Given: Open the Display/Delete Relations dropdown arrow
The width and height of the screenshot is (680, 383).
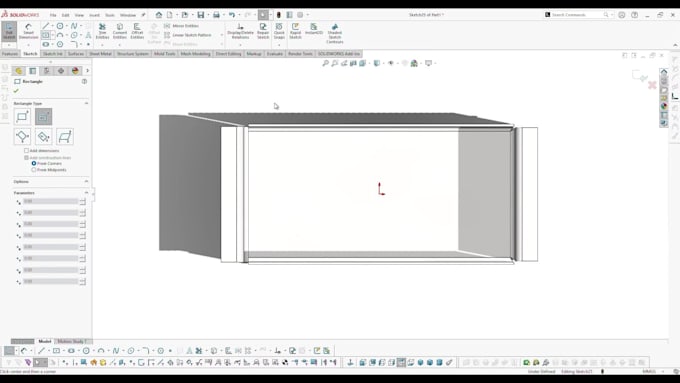Looking at the screenshot, I should click(240, 45).
